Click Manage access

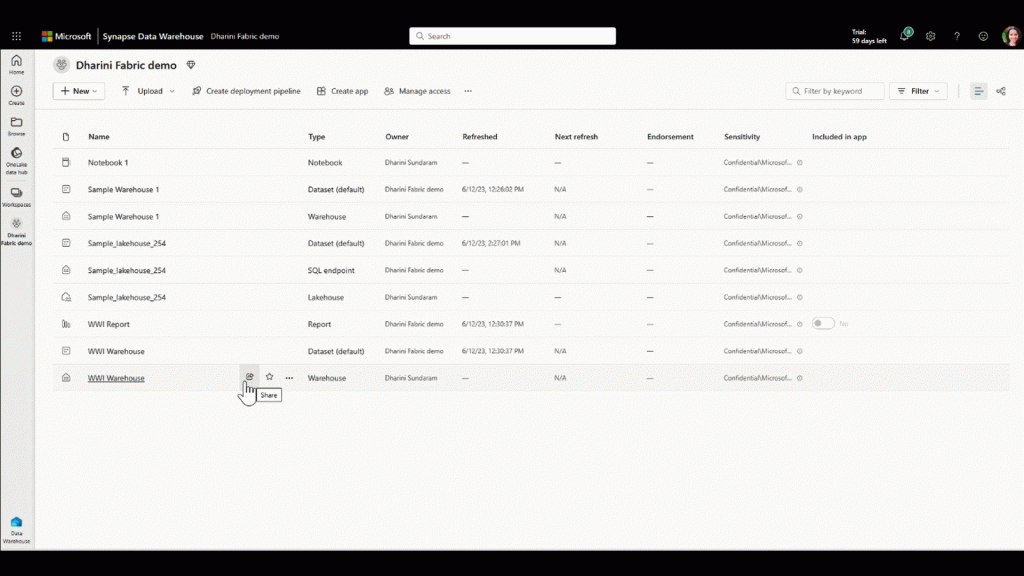click(x=417, y=91)
